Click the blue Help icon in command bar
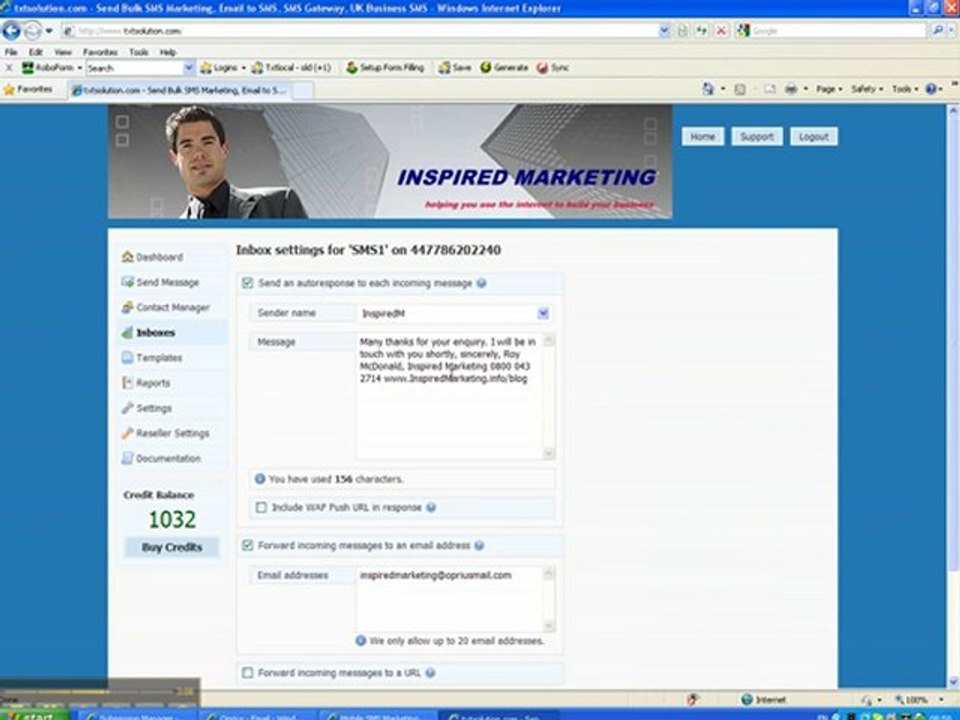Screen dimensions: 960x720 (x=931, y=89)
